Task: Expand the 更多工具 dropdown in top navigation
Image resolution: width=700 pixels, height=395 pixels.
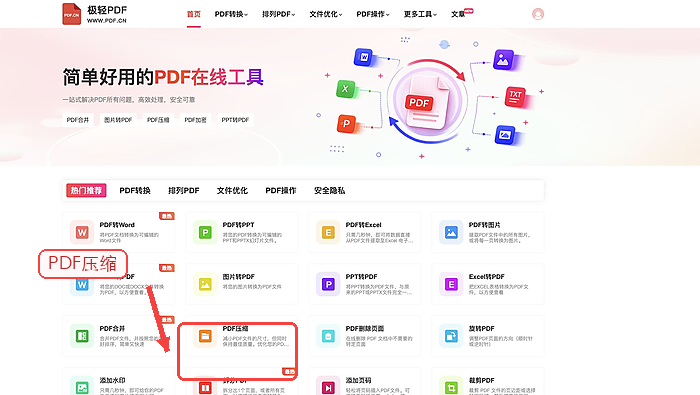Action: [x=420, y=14]
